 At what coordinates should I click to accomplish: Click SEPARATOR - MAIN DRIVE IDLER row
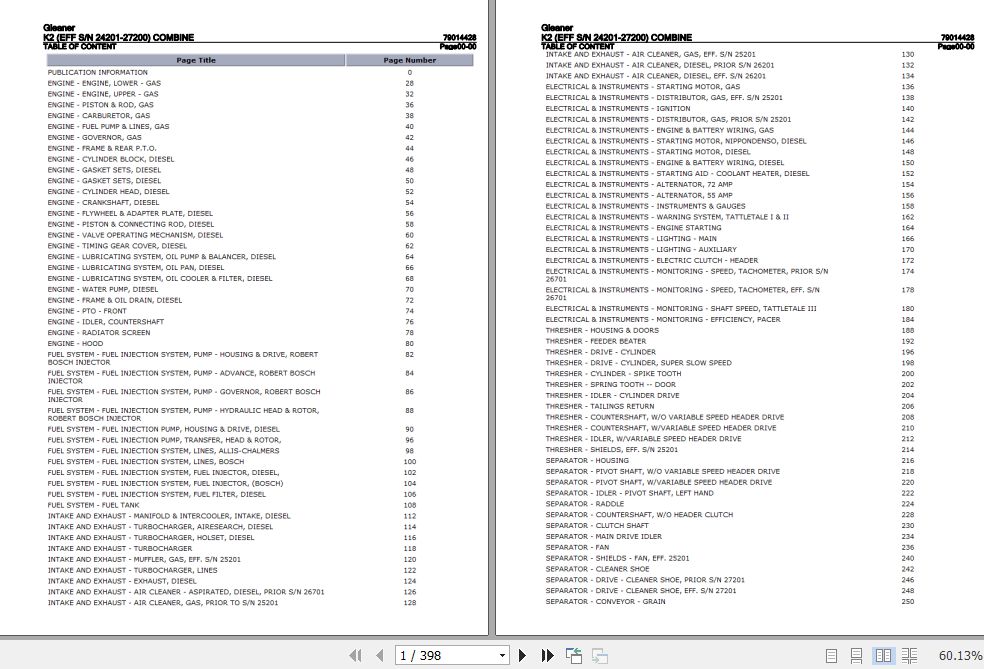pyautogui.click(x=604, y=537)
